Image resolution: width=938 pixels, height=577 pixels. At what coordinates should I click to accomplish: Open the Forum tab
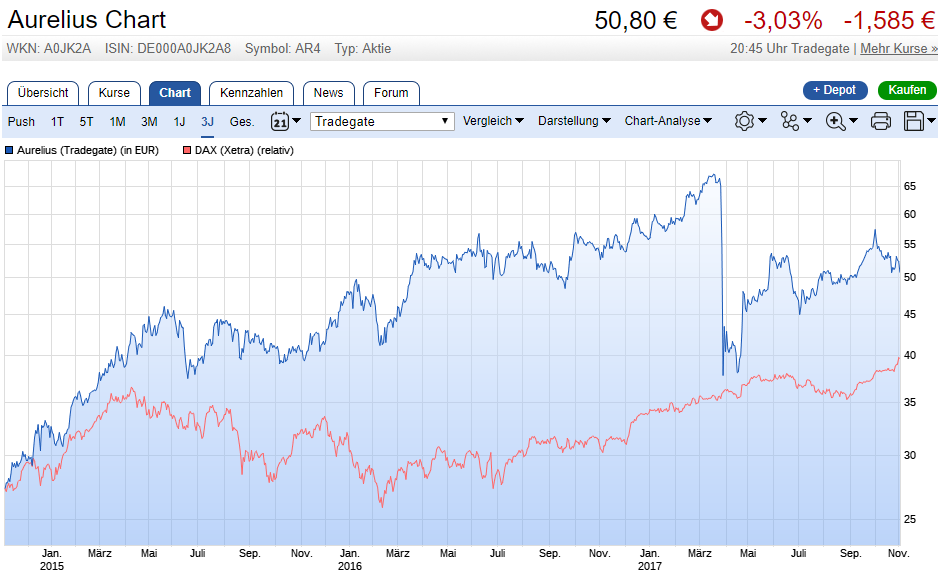[391, 93]
